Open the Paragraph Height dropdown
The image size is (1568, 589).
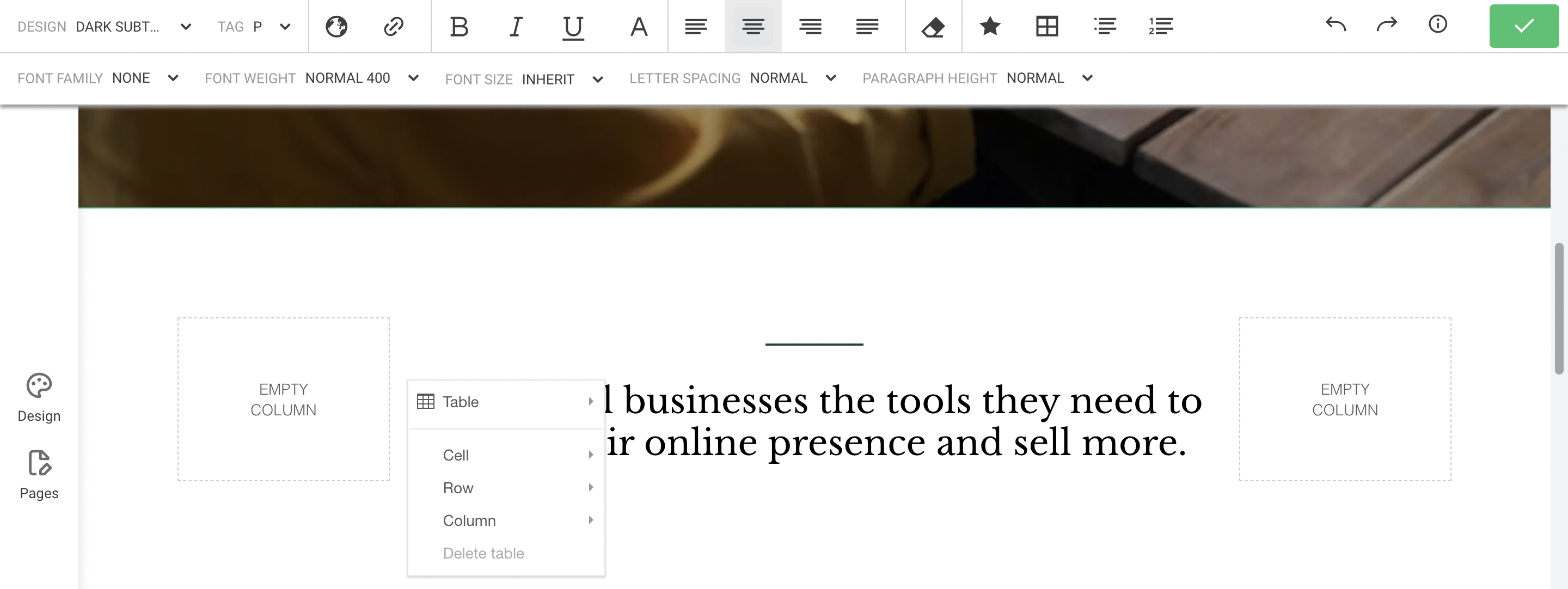[x=978, y=78]
